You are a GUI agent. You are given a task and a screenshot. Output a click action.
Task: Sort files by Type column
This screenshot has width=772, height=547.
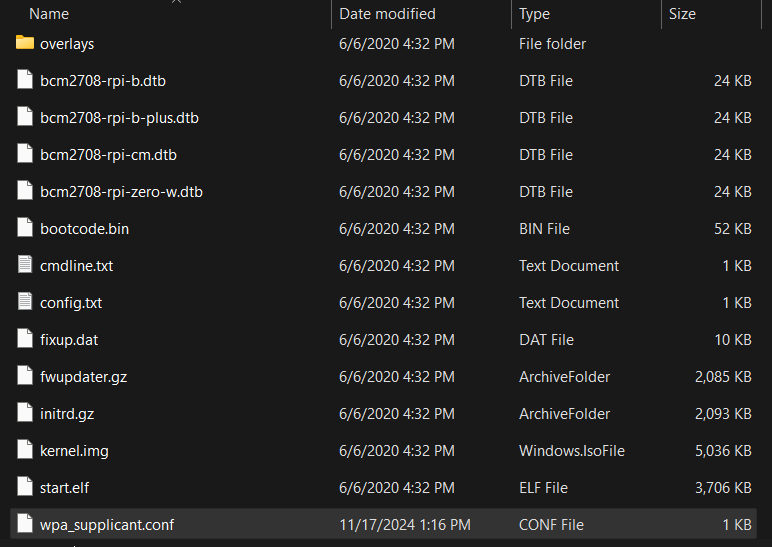(534, 14)
